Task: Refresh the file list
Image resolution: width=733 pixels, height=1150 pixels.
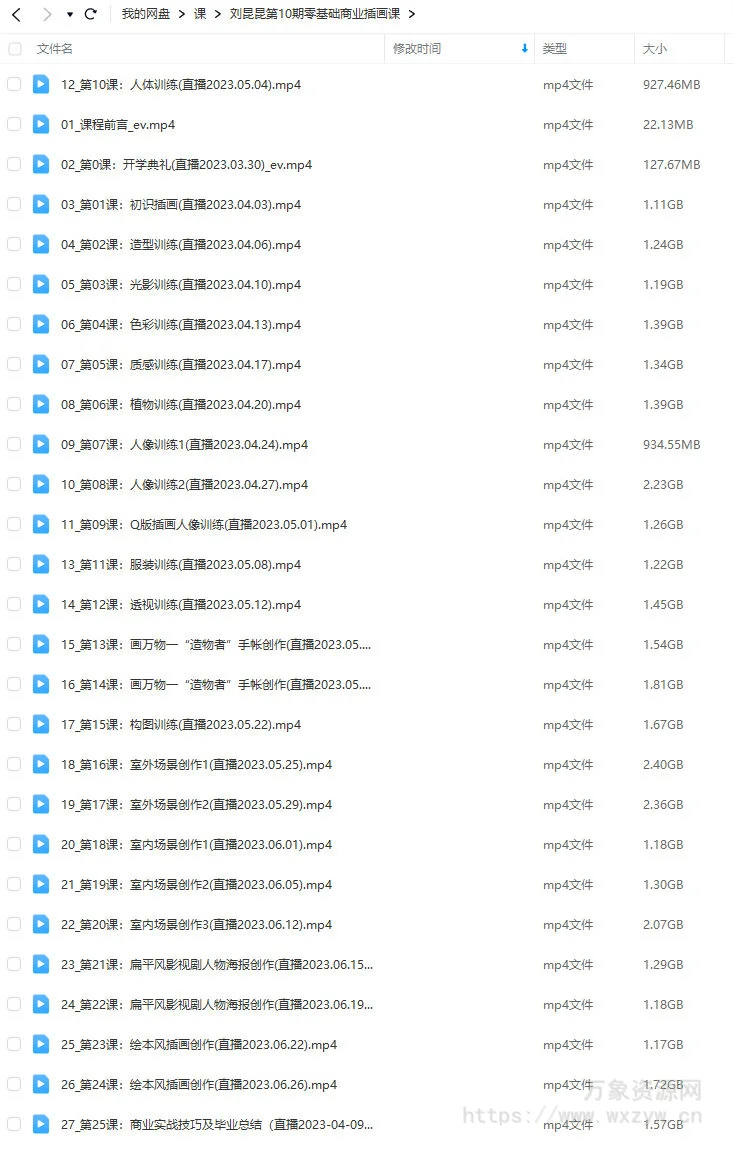Action: [90, 14]
